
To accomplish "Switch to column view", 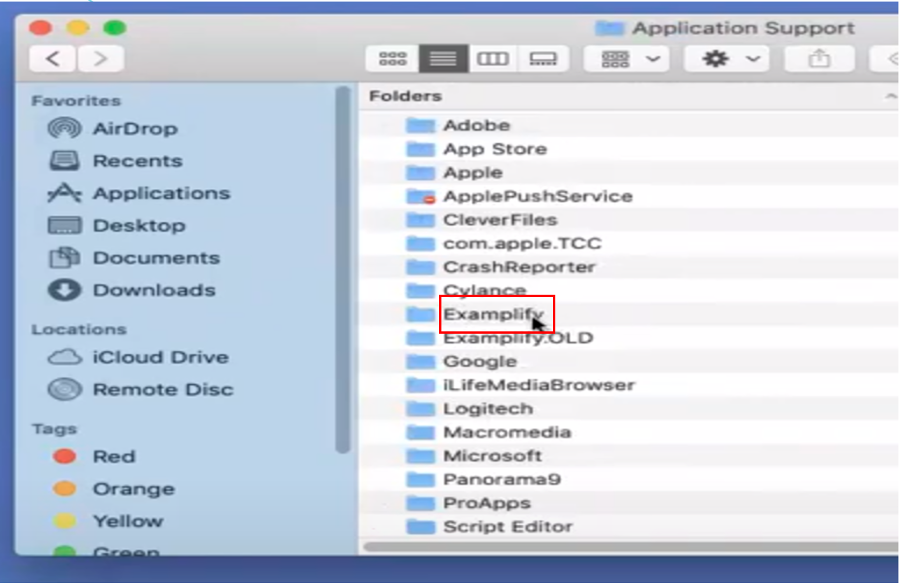I will point(493,58).
